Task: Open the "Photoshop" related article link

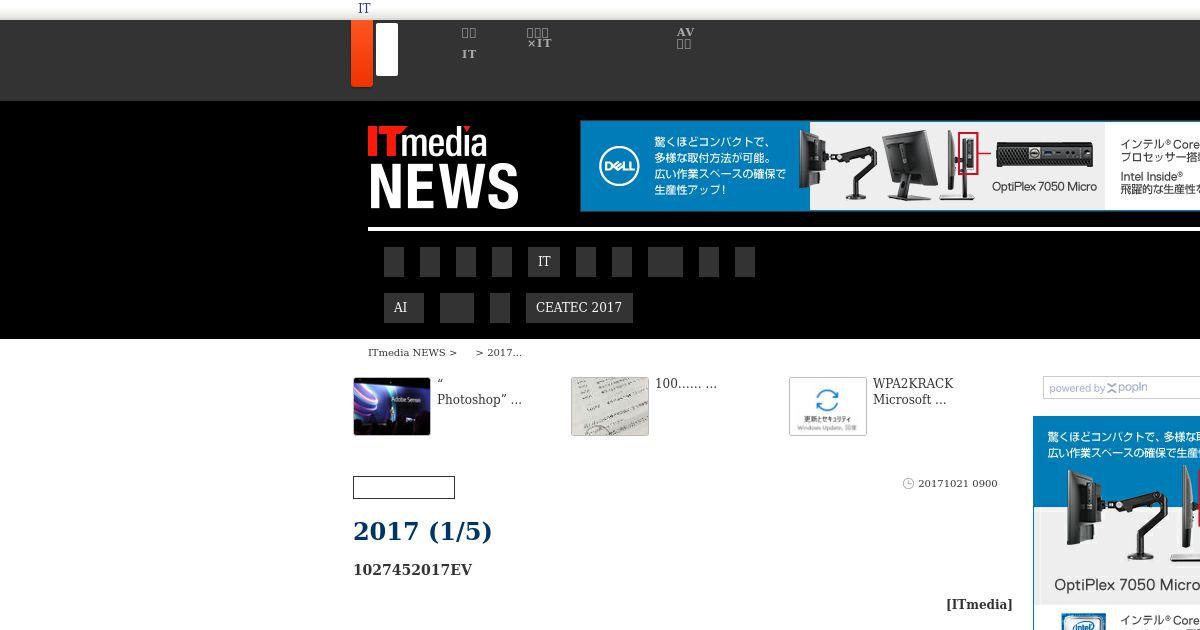Action: pos(479,392)
